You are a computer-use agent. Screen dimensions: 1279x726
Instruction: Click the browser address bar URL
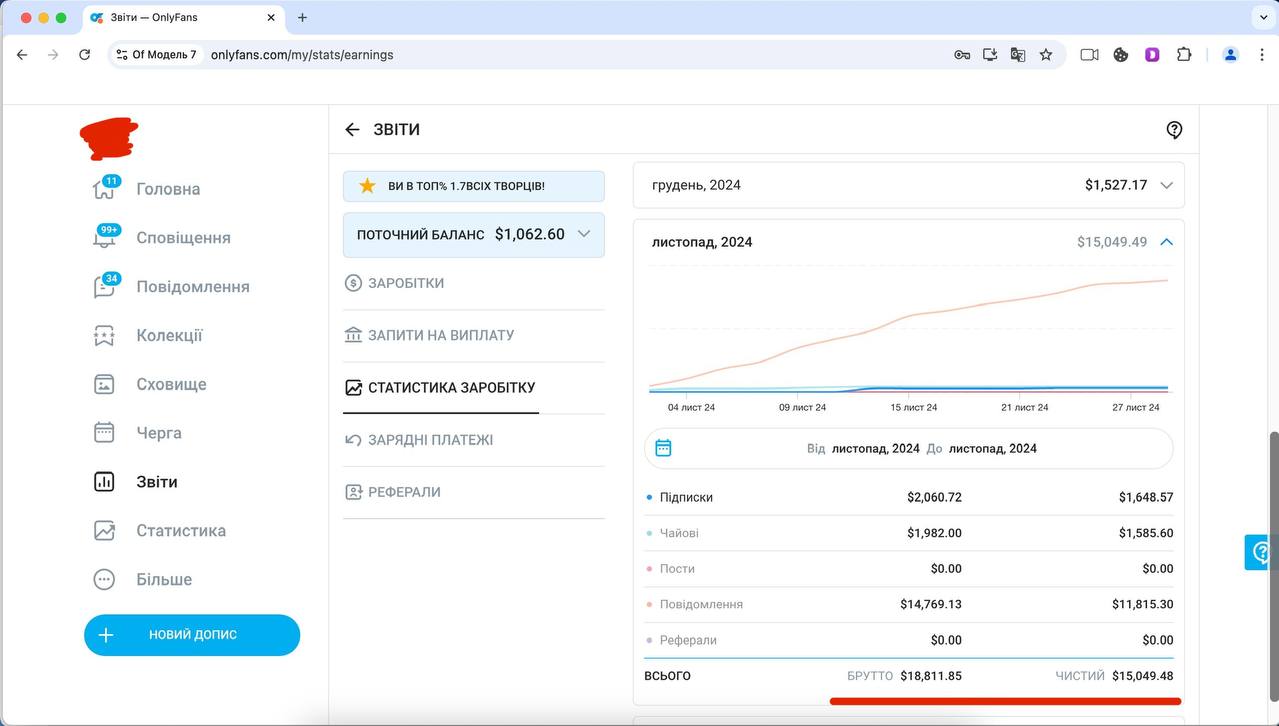click(302, 55)
